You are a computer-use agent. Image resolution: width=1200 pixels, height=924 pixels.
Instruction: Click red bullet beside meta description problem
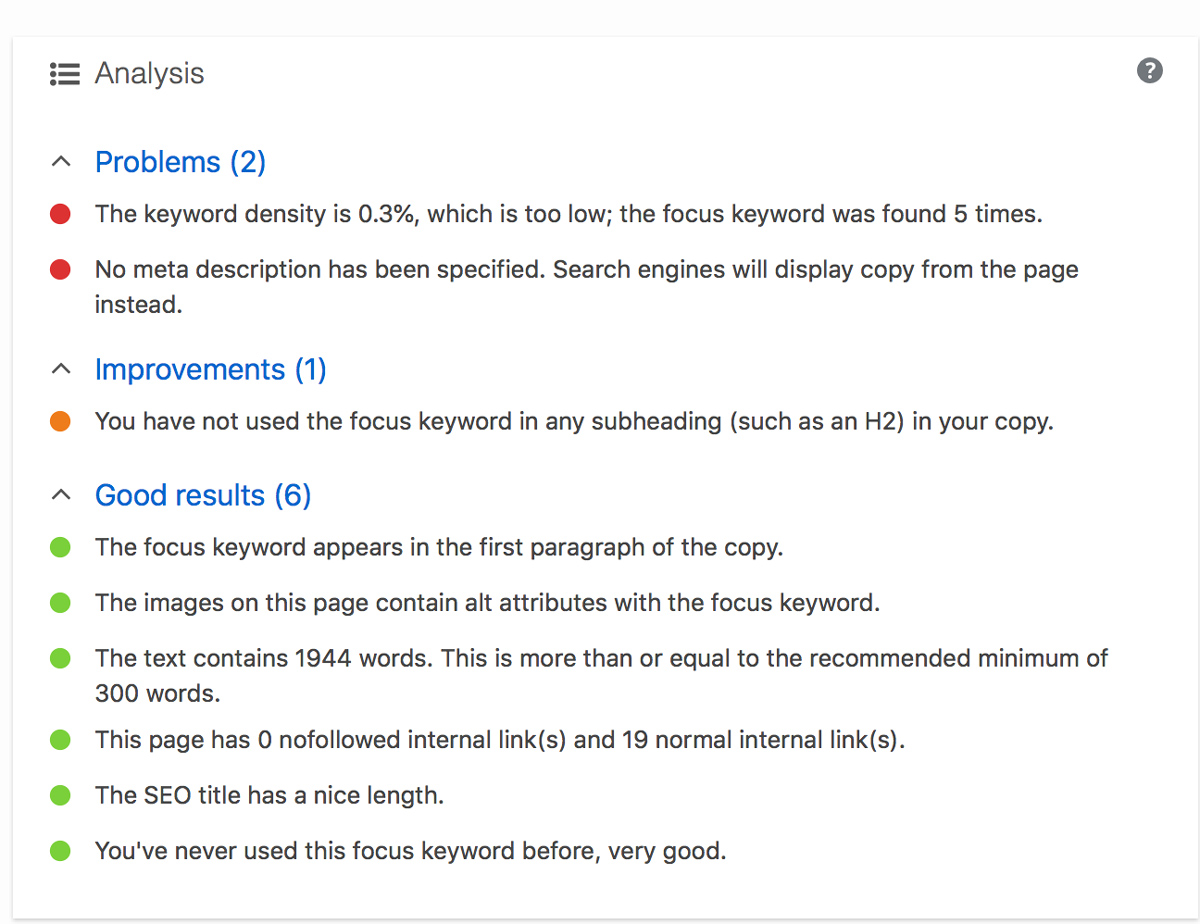click(60, 269)
